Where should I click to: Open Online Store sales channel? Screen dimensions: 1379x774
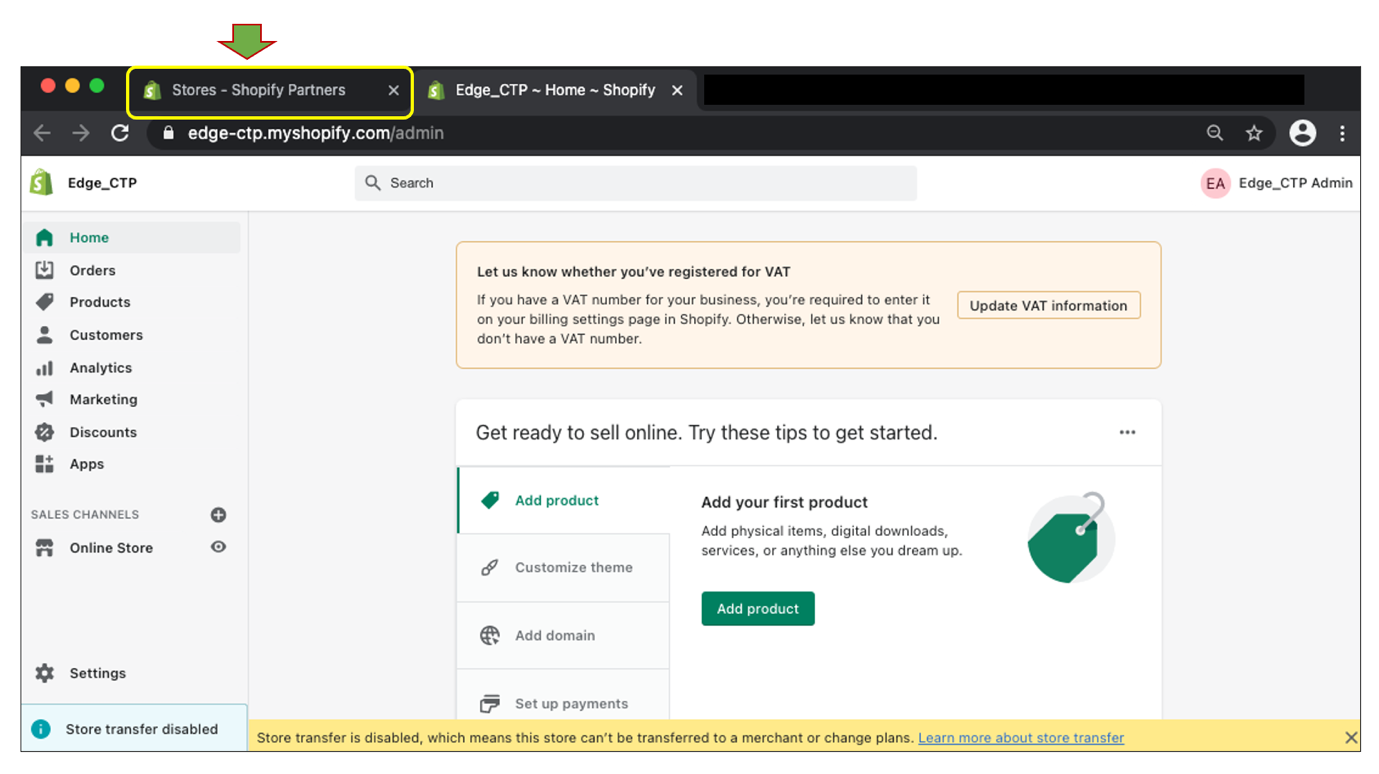pos(111,548)
